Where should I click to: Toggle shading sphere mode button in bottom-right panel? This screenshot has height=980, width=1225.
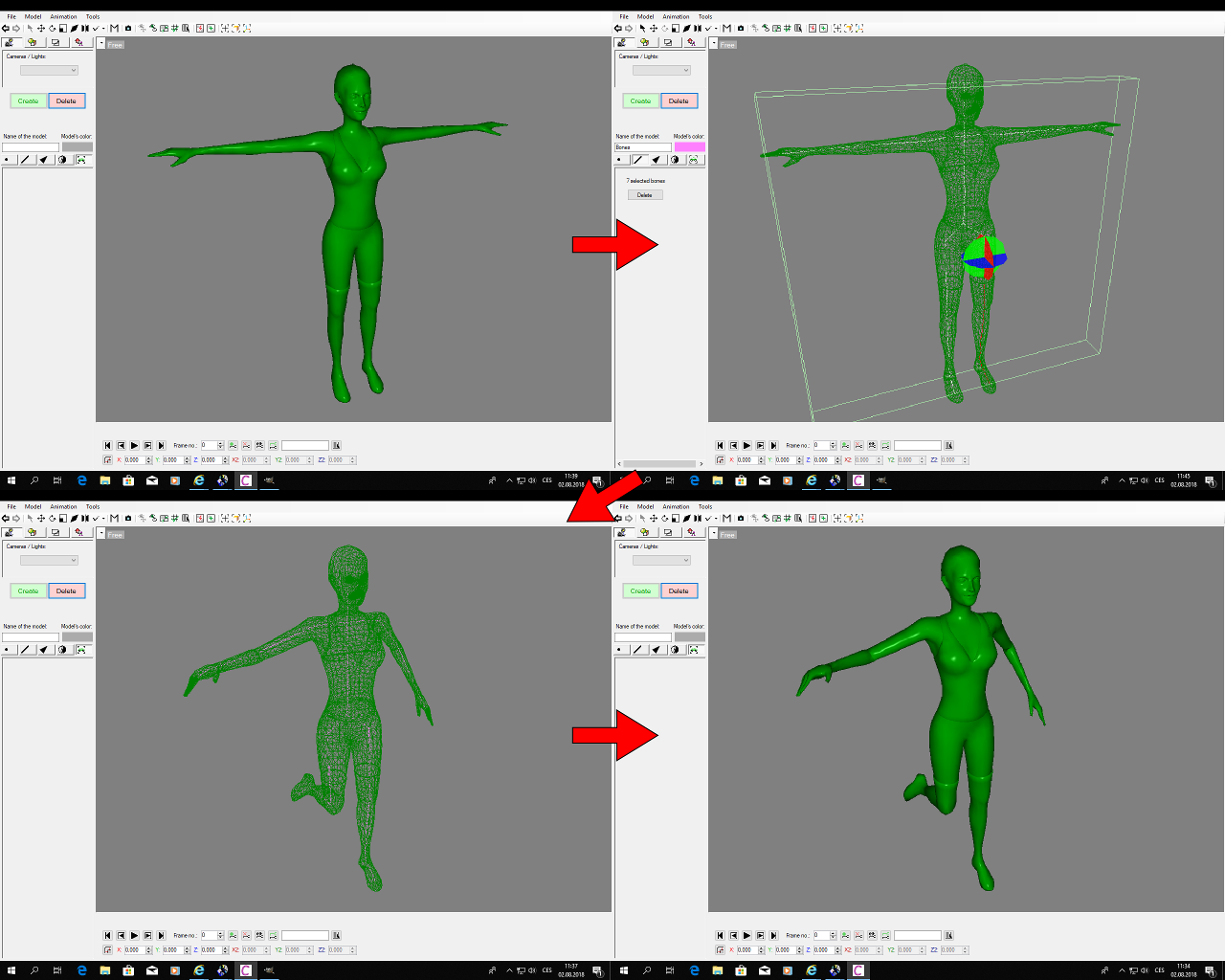(x=675, y=650)
